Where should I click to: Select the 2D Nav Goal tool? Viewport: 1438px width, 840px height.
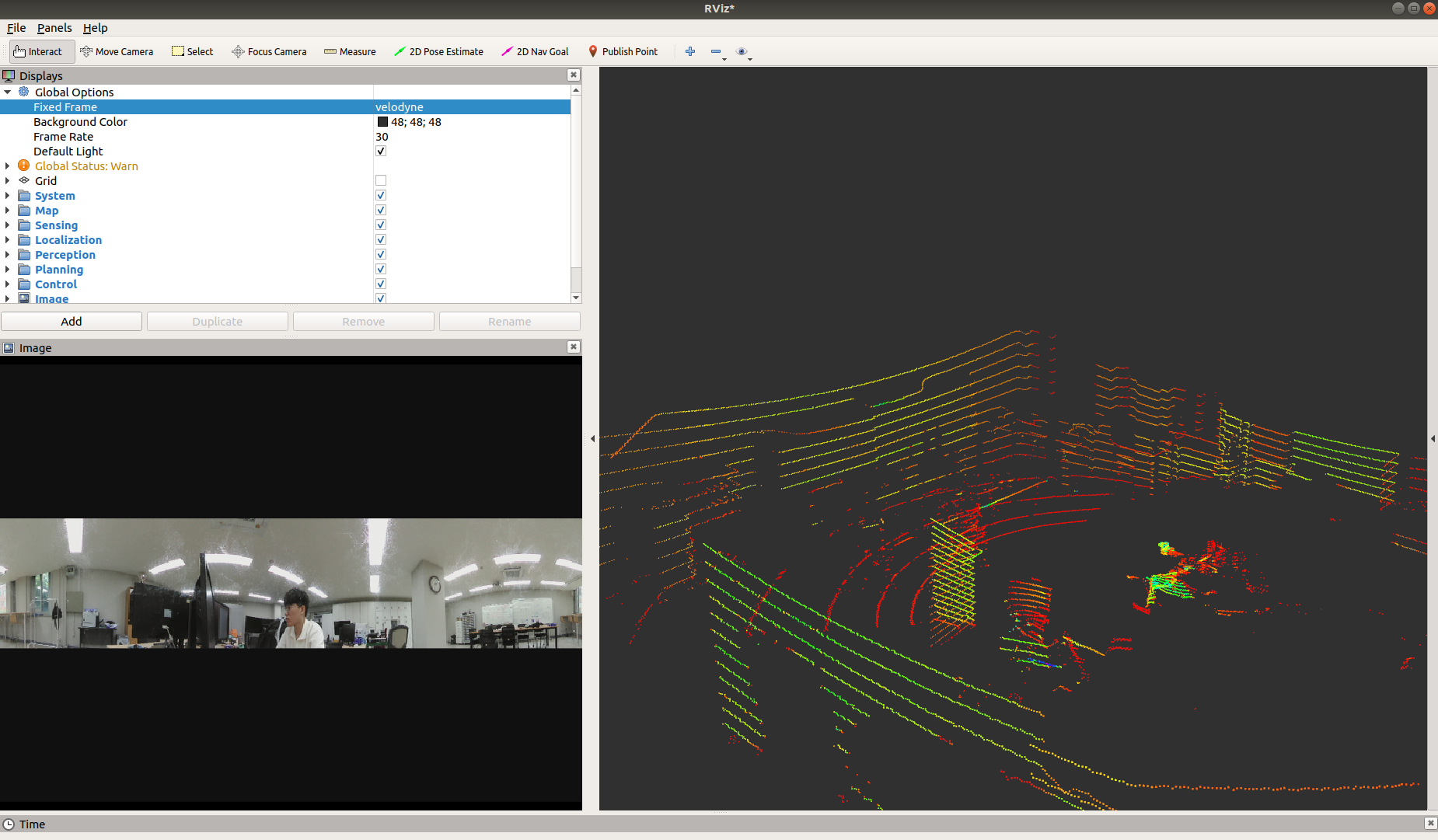point(536,51)
